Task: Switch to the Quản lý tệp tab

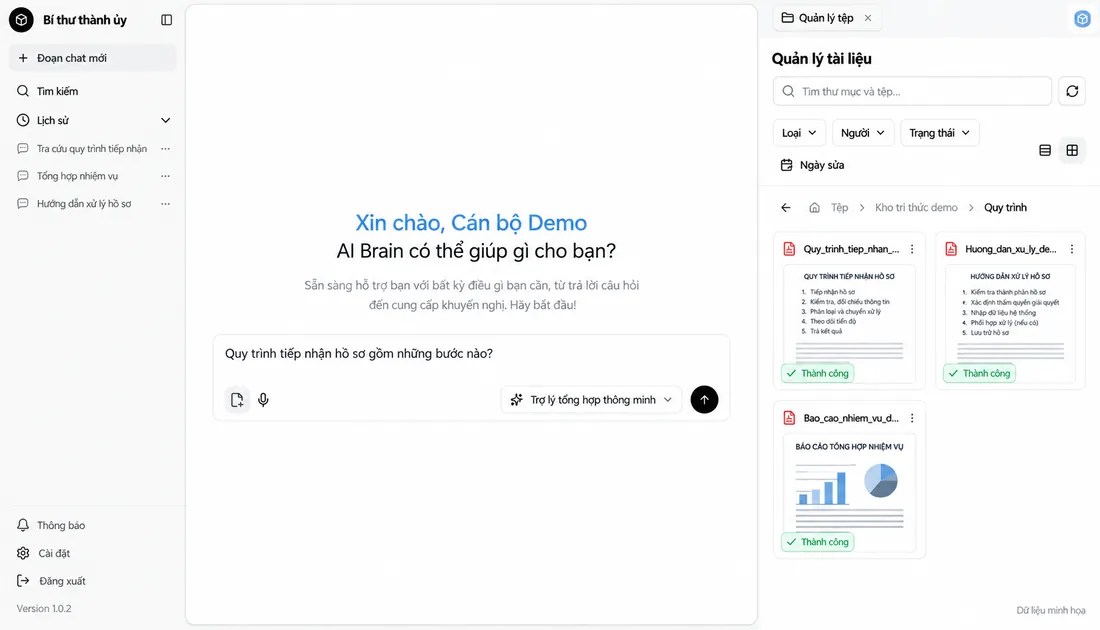Action: point(818,18)
